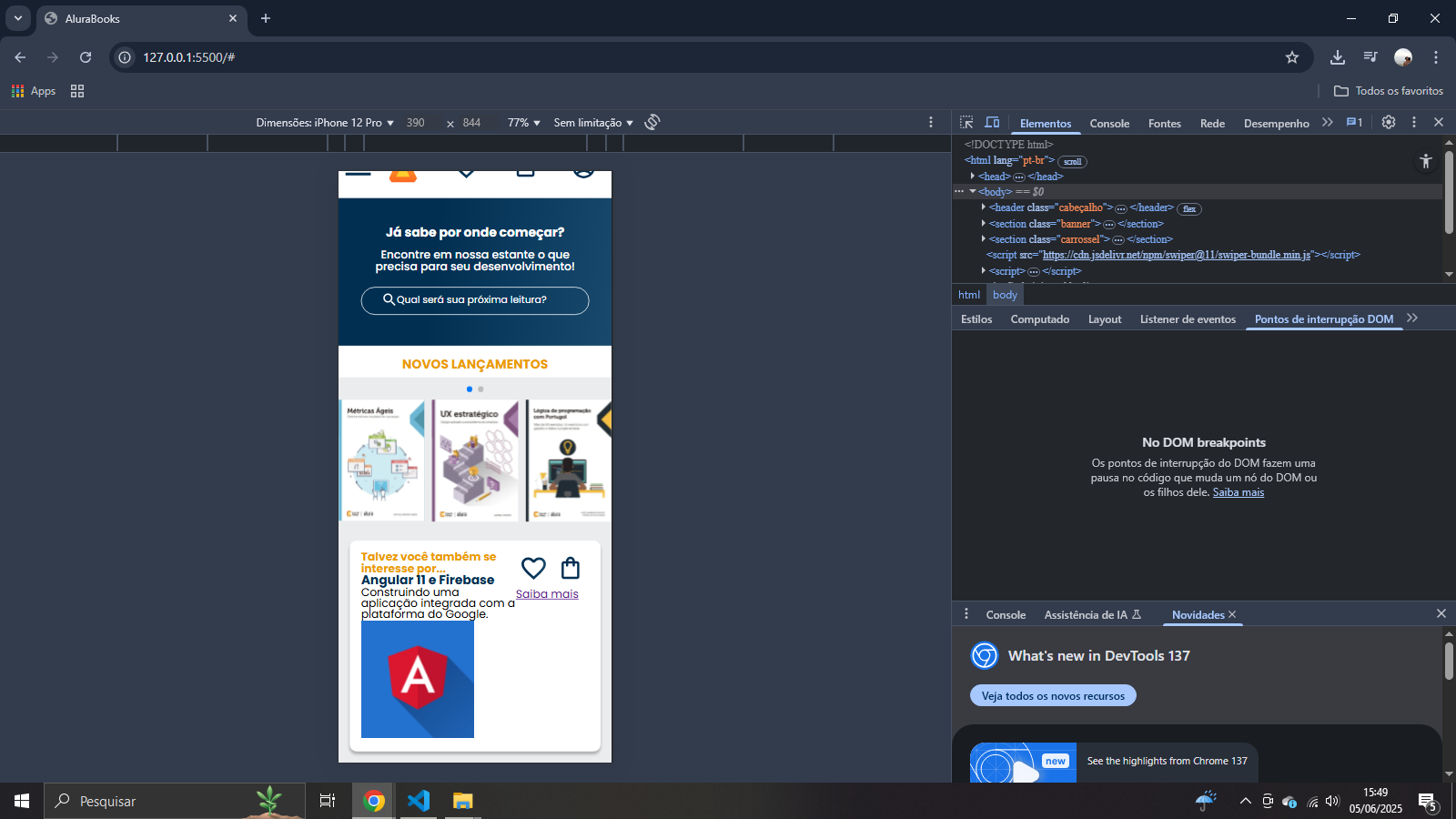Open device toolbar more options
Viewport: 1456px width, 819px height.
tap(931, 122)
